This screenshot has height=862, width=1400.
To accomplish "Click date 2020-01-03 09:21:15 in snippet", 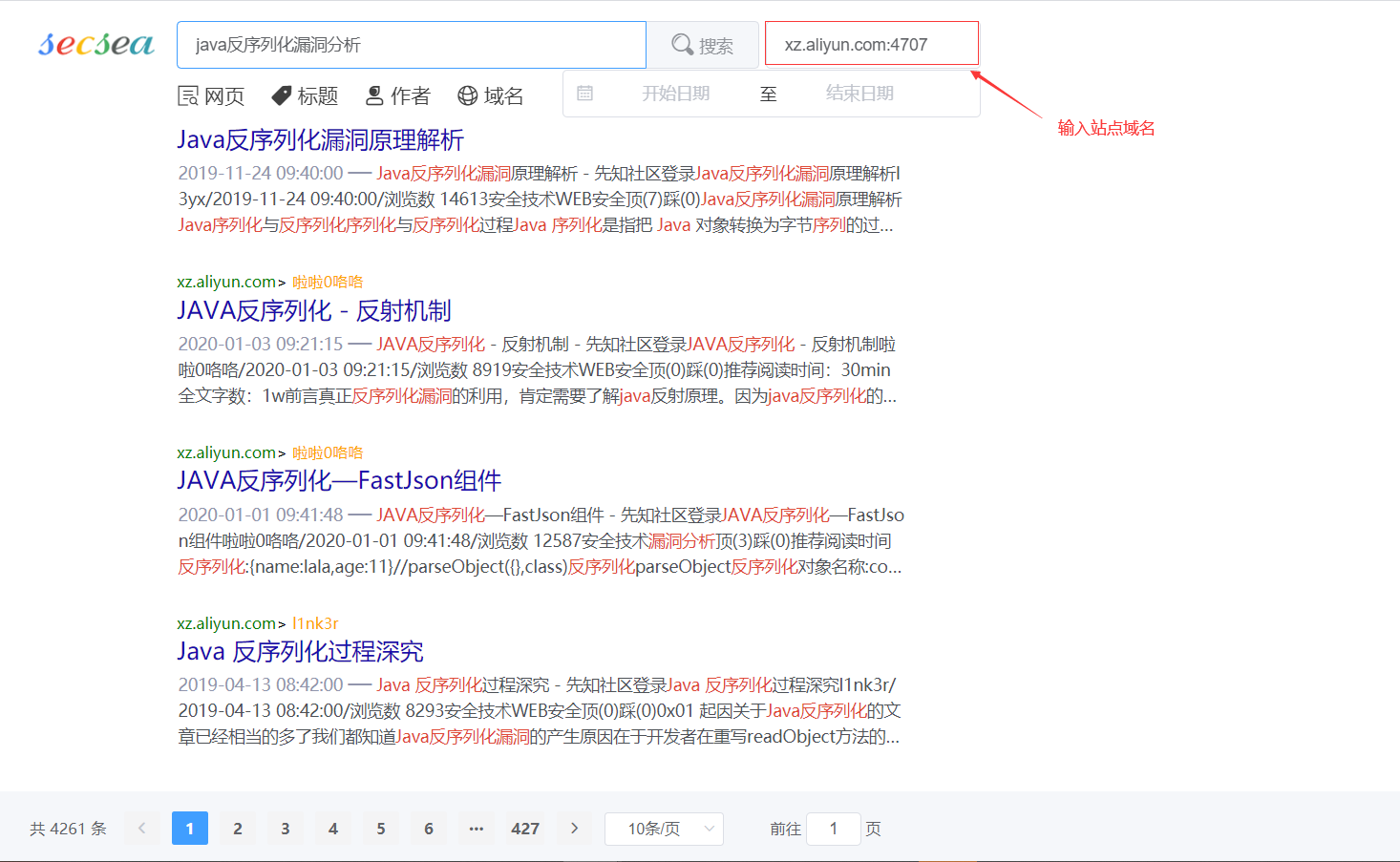I will click(261, 344).
